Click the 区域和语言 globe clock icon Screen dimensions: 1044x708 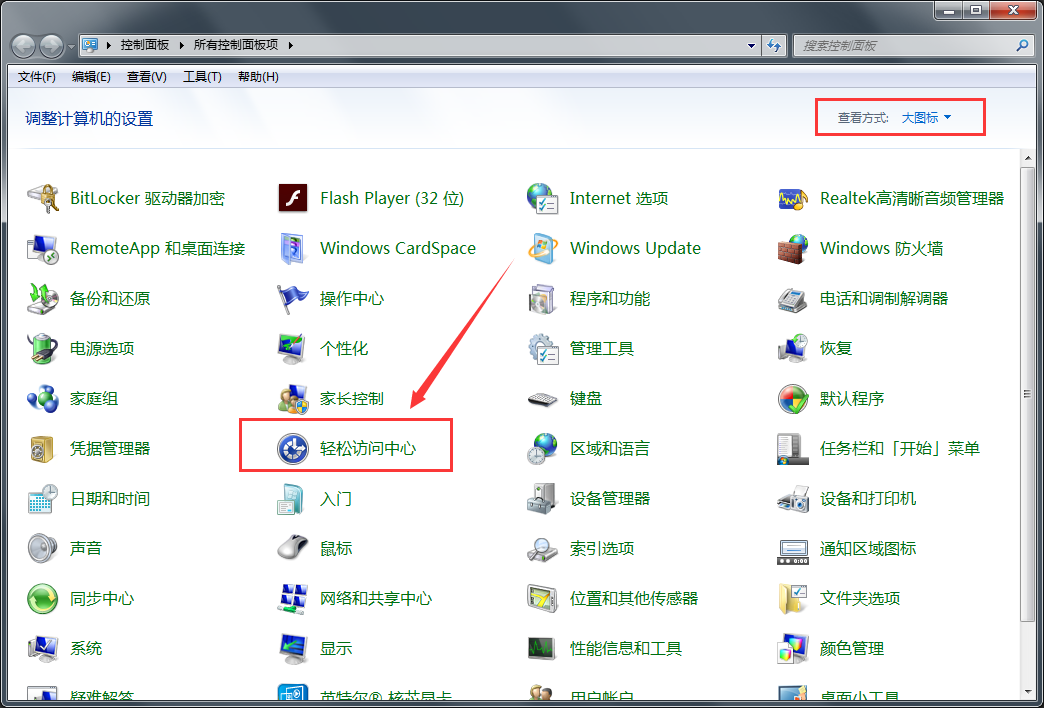coord(543,448)
